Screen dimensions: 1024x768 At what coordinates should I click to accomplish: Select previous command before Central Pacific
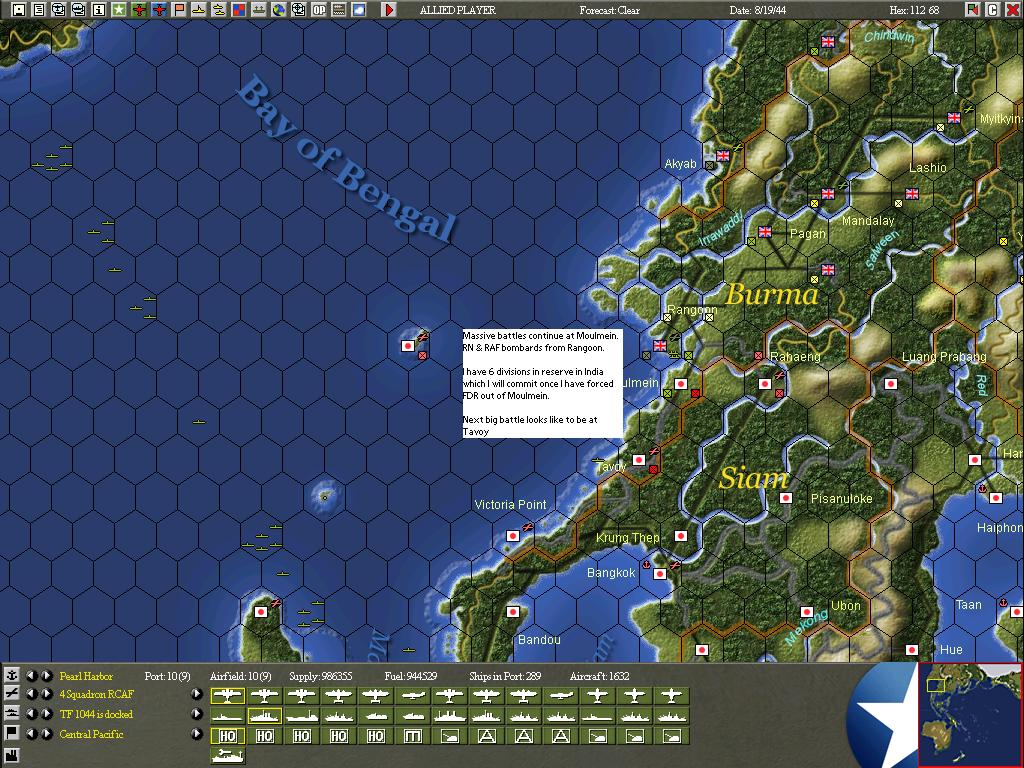pyautogui.click(x=31, y=734)
